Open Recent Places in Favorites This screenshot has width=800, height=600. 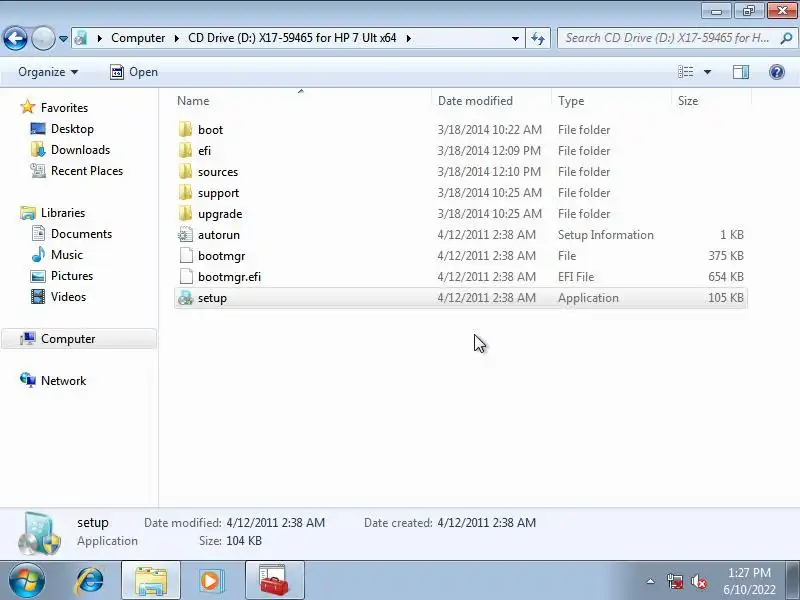pos(87,170)
